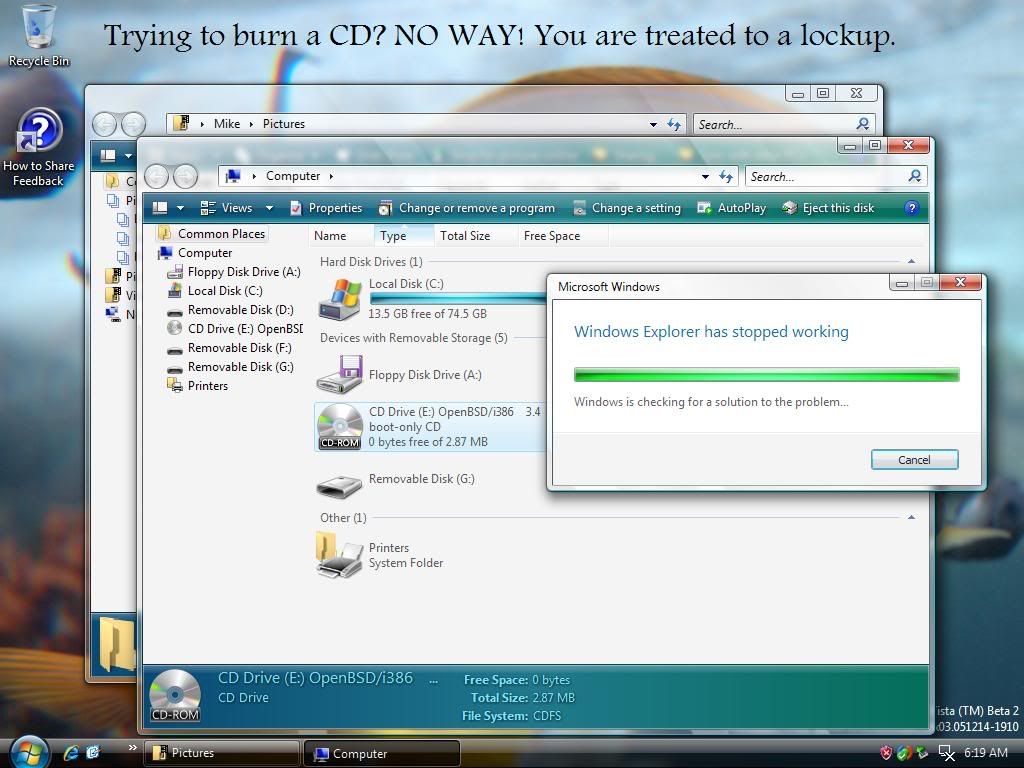
Task: Sort by Name column header
Action: (x=340, y=236)
